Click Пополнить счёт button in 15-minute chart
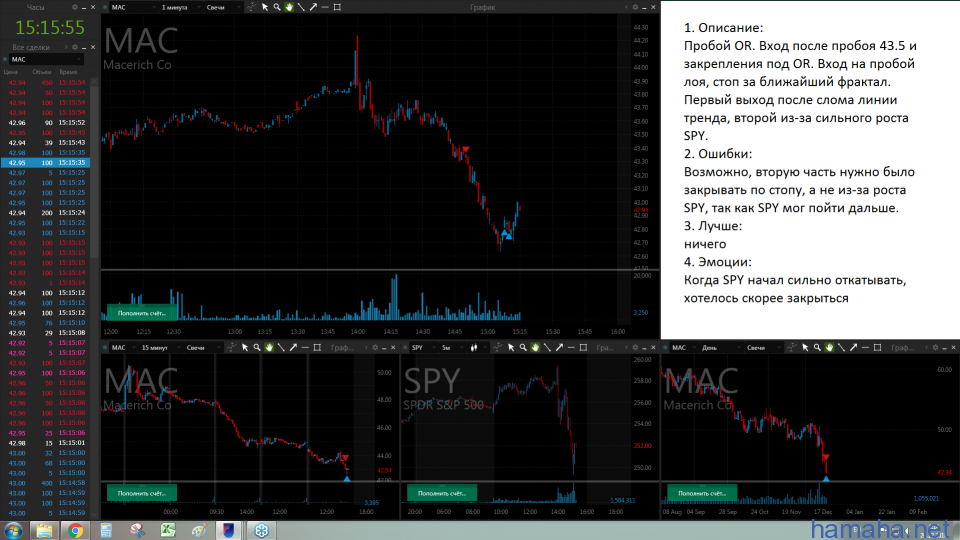 point(142,493)
